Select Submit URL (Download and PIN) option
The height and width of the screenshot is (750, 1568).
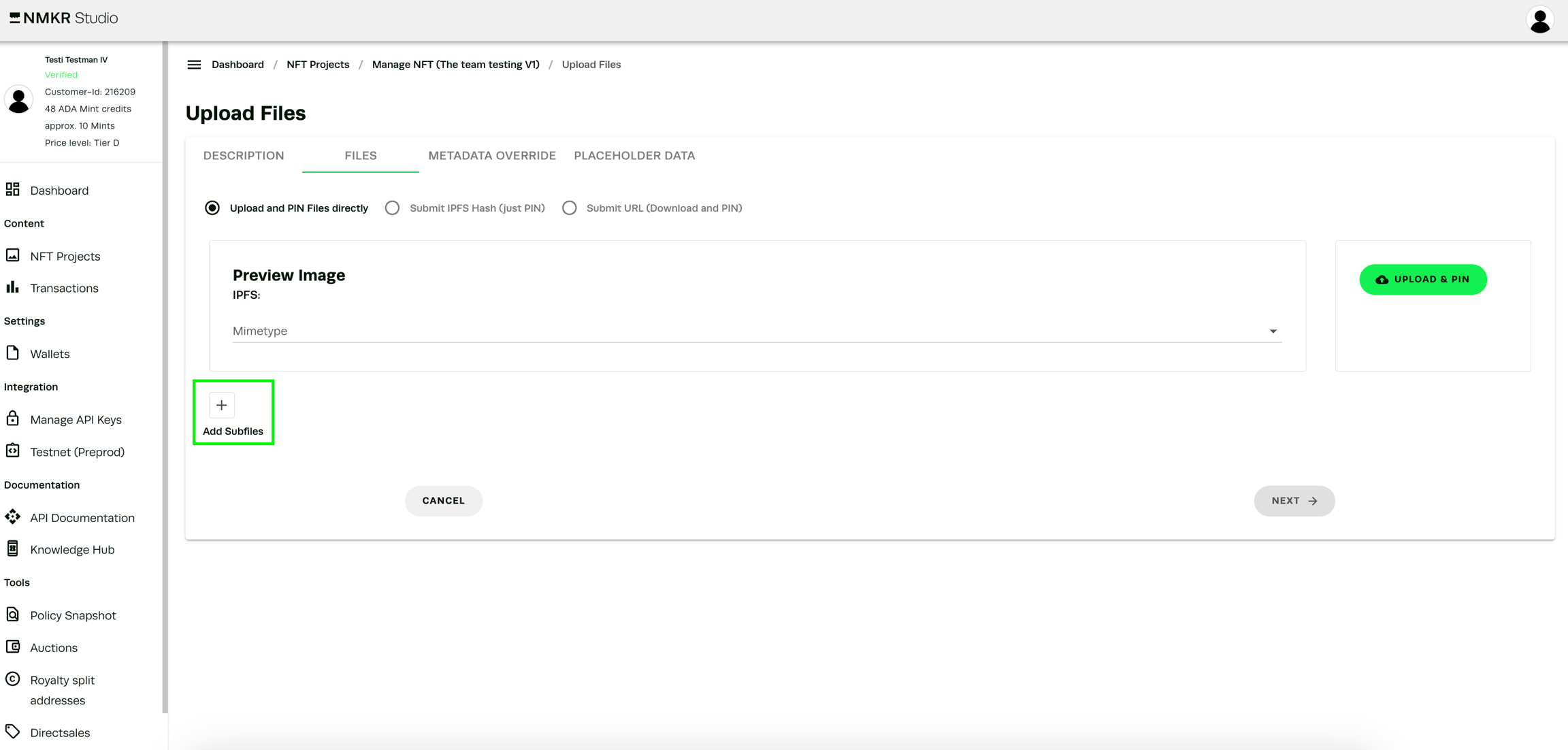tap(570, 208)
